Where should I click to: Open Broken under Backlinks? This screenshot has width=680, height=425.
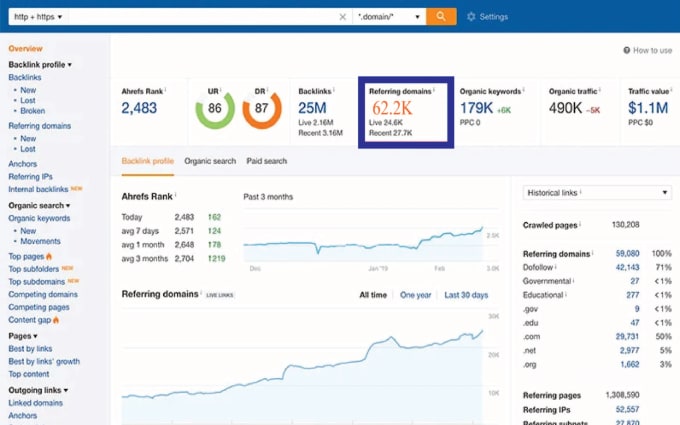(33, 111)
